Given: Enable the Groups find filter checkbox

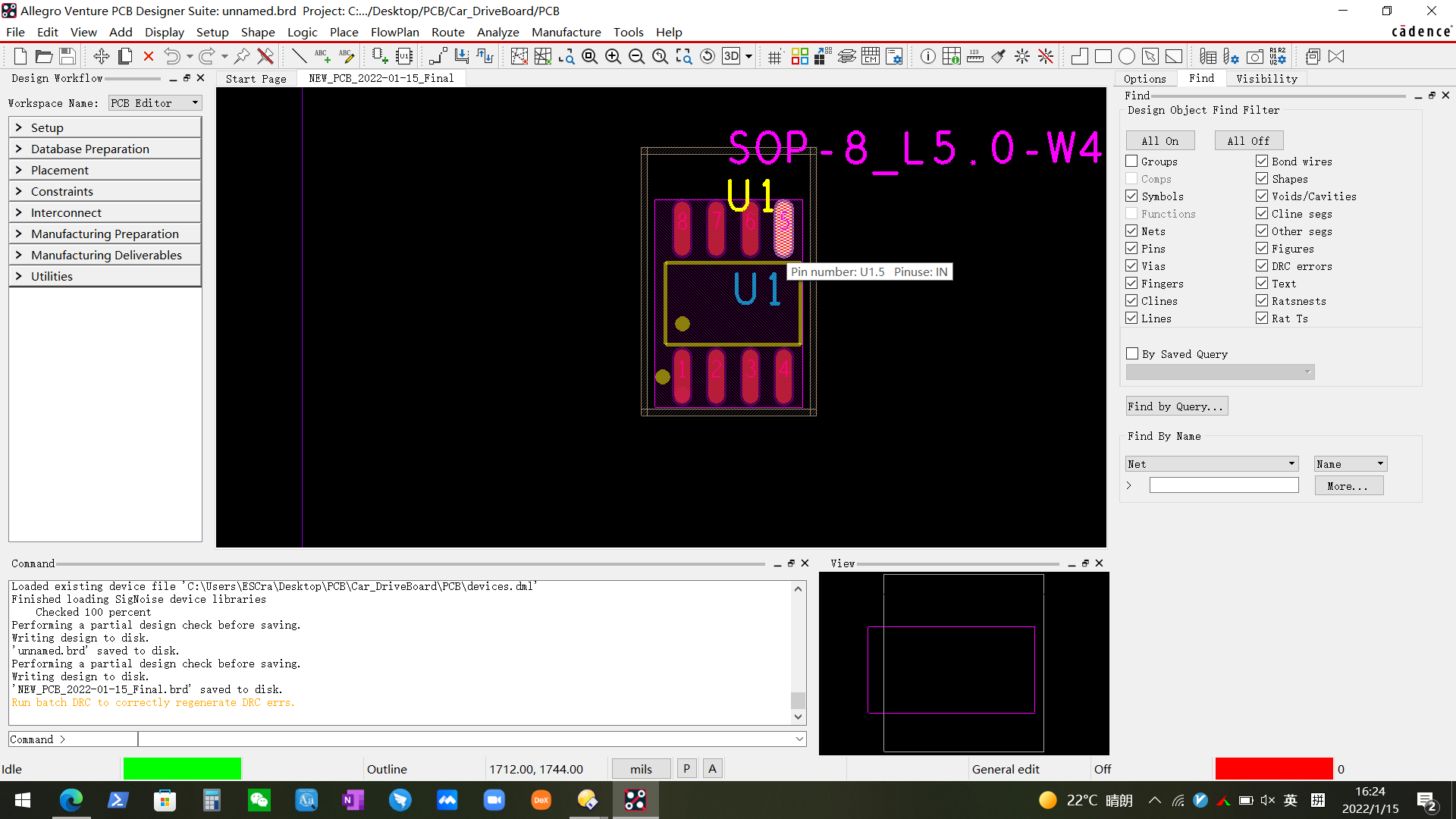Looking at the screenshot, I should (1132, 161).
